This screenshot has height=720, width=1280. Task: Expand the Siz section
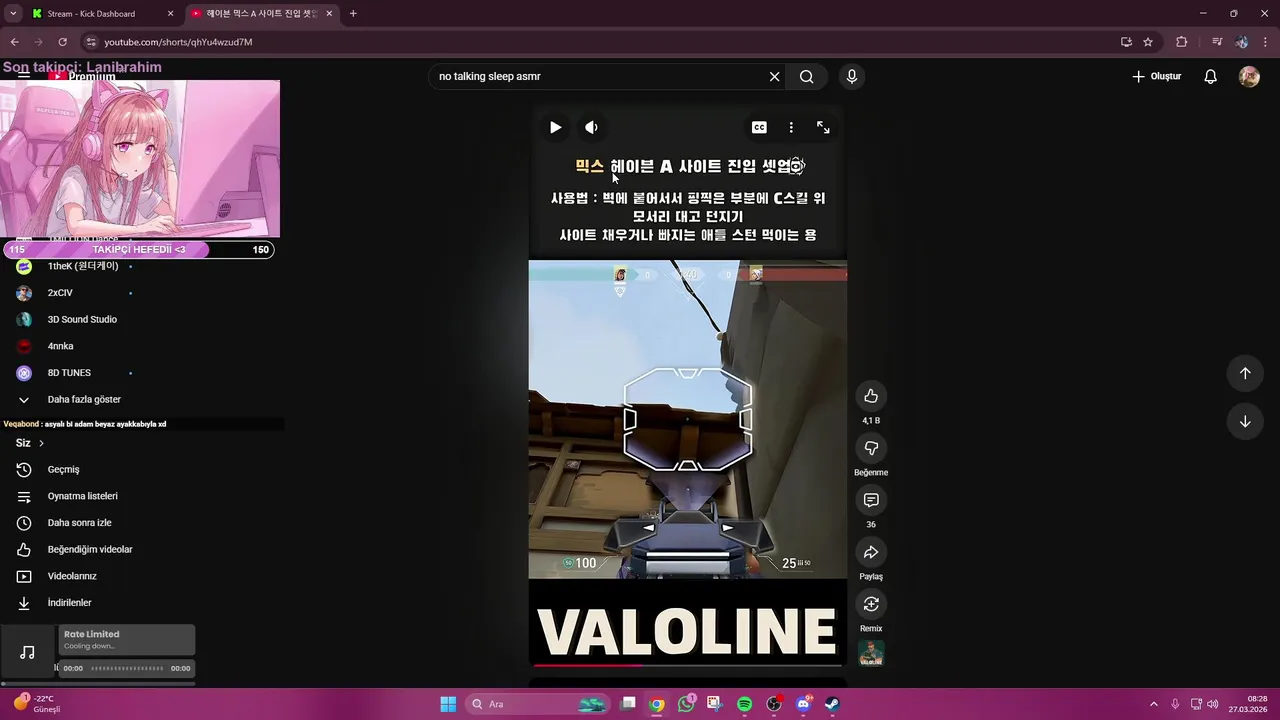coord(30,443)
